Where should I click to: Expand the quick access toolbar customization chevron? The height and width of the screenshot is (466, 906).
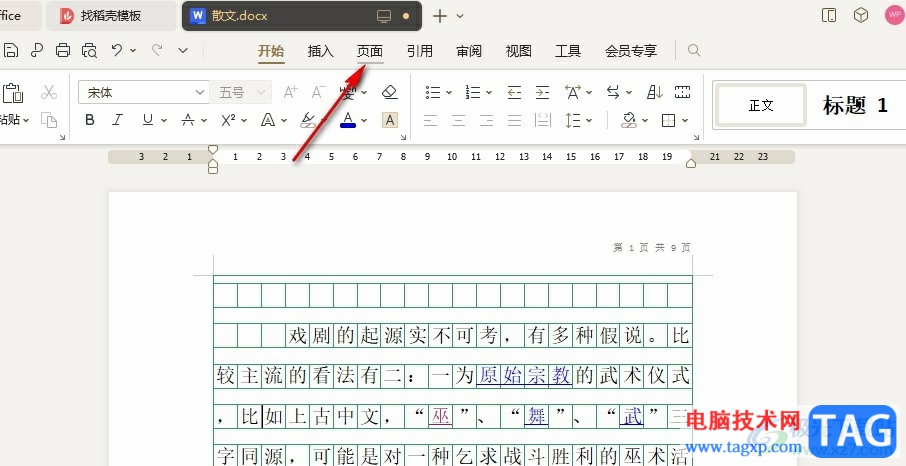(183, 51)
